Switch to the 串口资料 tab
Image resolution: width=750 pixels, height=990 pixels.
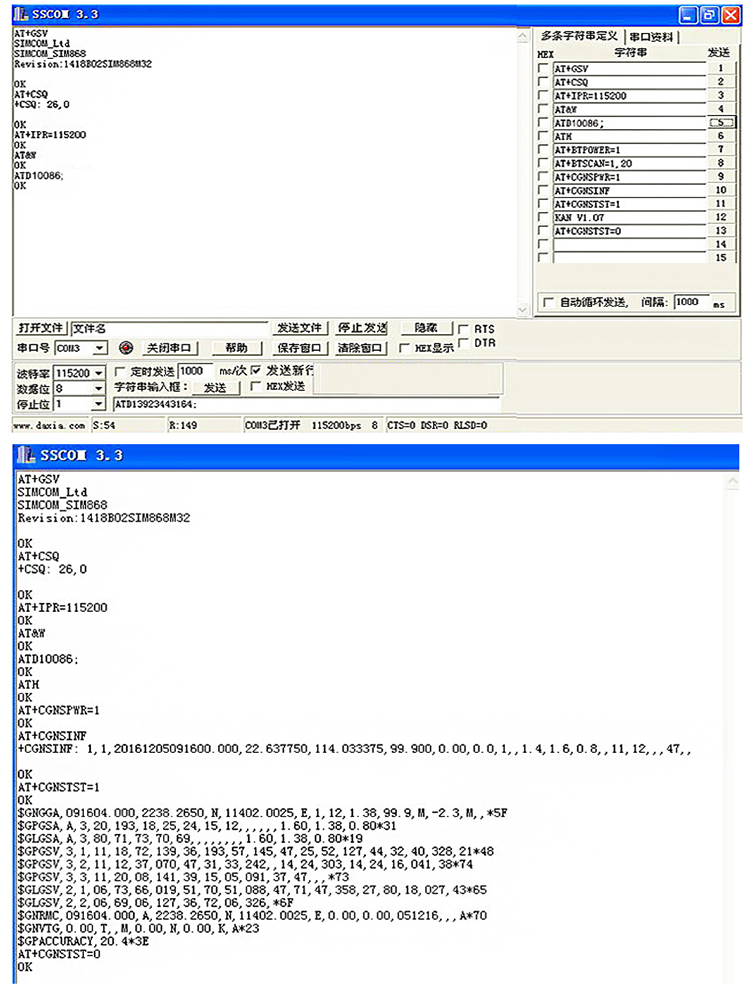(x=652, y=37)
